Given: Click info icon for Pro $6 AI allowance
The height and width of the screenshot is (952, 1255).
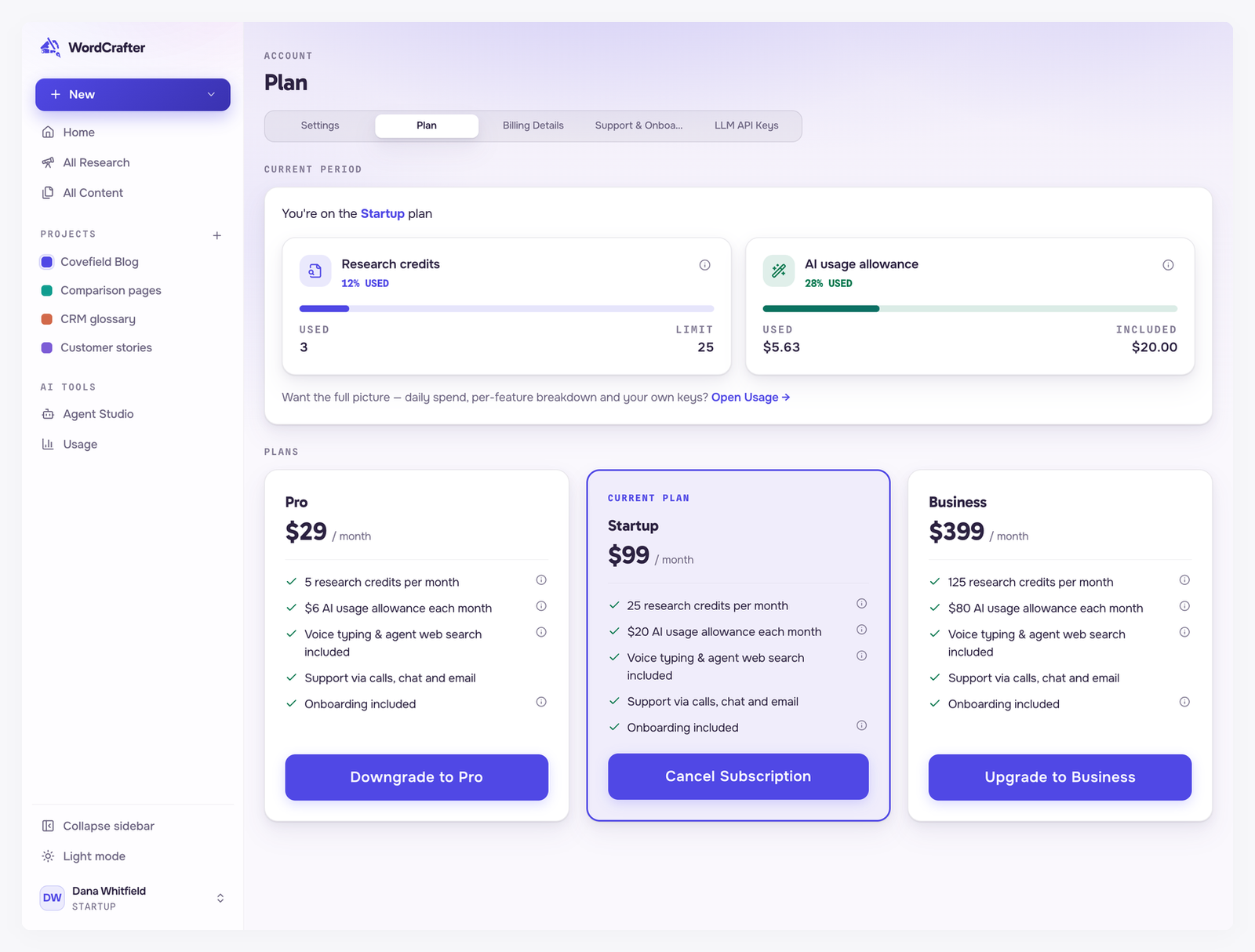Looking at the screenshot, I should pyautogui.click(x=541, y=606).
